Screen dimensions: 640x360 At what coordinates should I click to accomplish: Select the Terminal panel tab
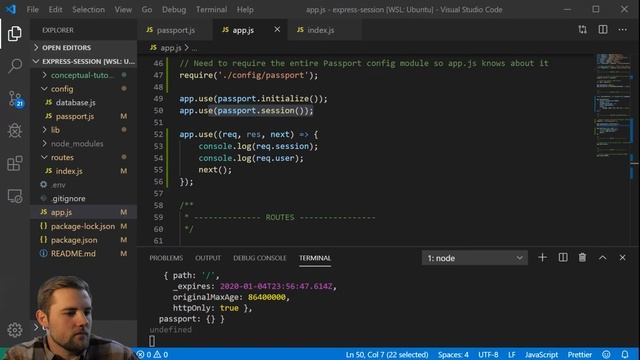315,258
